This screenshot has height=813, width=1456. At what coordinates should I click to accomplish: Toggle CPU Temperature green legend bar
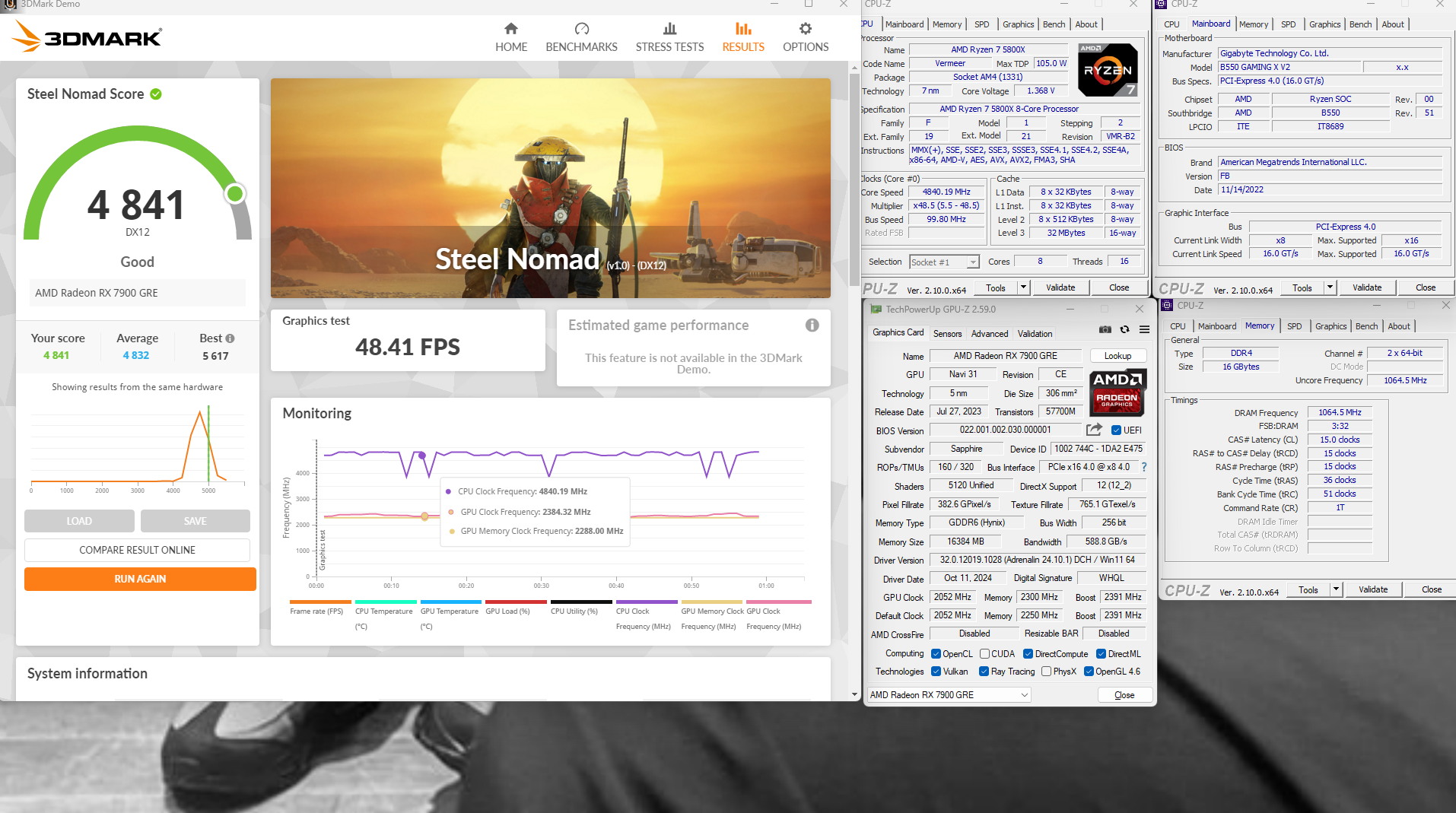[x=386, y=602]
